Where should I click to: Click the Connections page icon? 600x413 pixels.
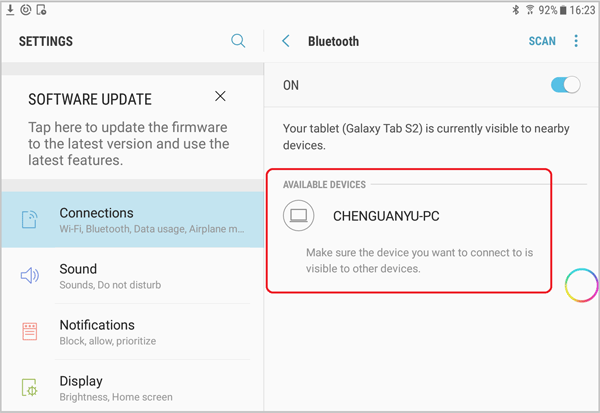[29, 219]
